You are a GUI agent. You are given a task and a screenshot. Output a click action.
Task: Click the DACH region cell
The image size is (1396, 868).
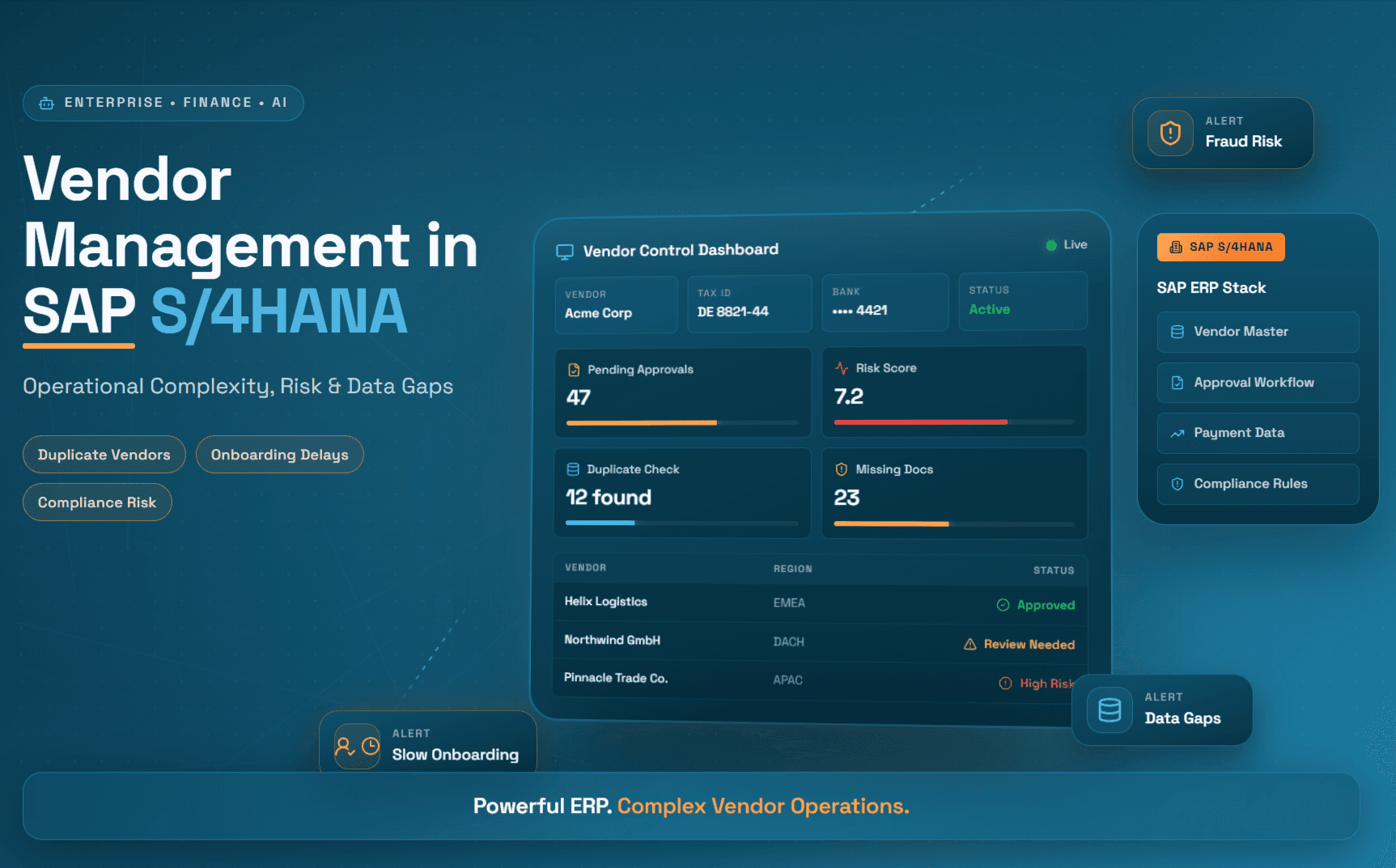tap(789, 641)
